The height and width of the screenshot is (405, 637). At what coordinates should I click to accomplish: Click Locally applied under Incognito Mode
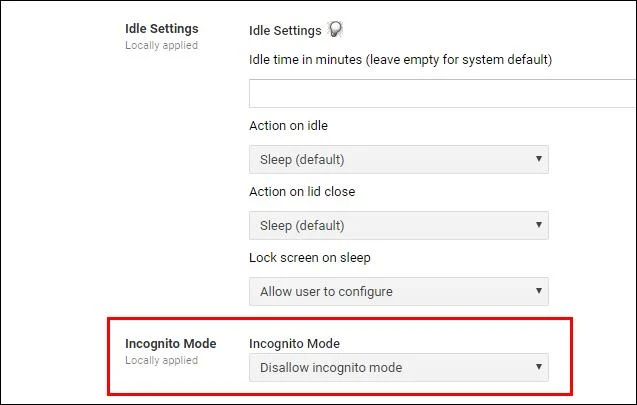[161, 360]
